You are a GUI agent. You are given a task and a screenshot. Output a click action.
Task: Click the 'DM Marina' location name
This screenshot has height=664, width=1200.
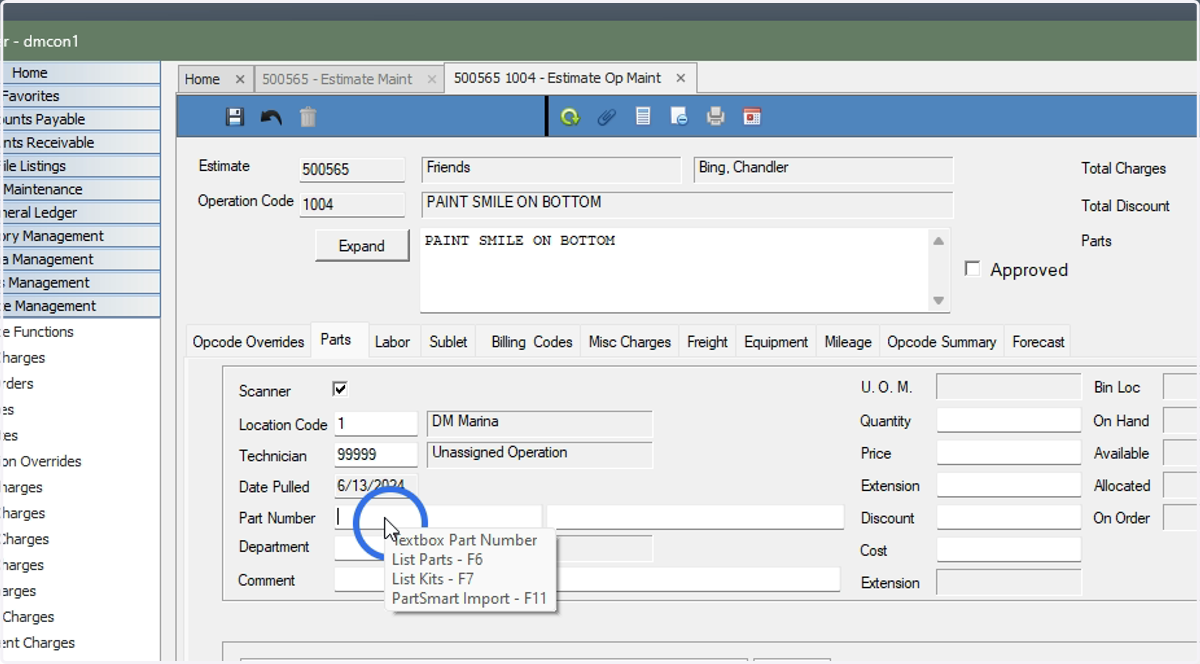point(539,423)
